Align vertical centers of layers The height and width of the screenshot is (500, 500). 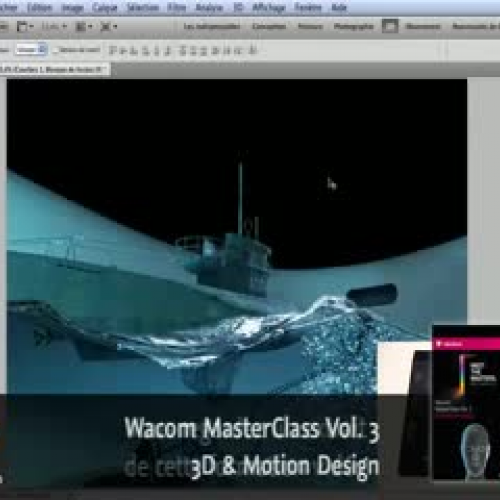coord(124,50)
